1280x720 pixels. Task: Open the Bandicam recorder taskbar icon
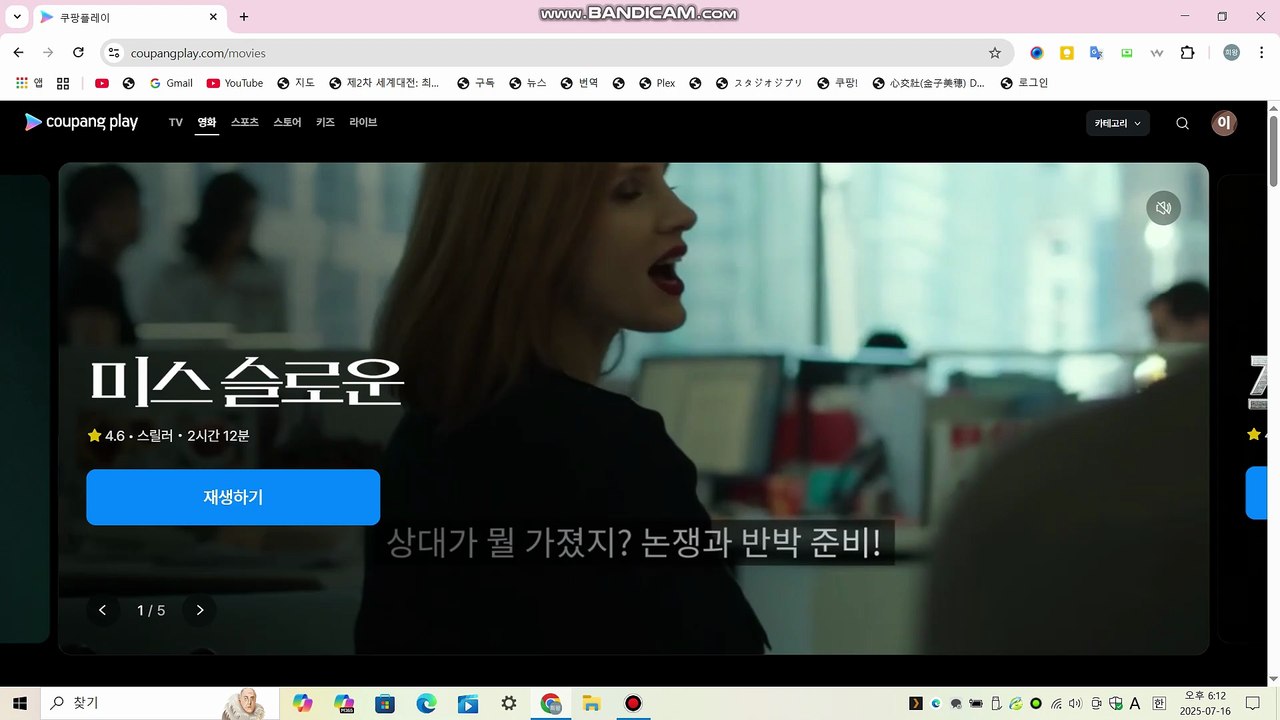(632, 703)
